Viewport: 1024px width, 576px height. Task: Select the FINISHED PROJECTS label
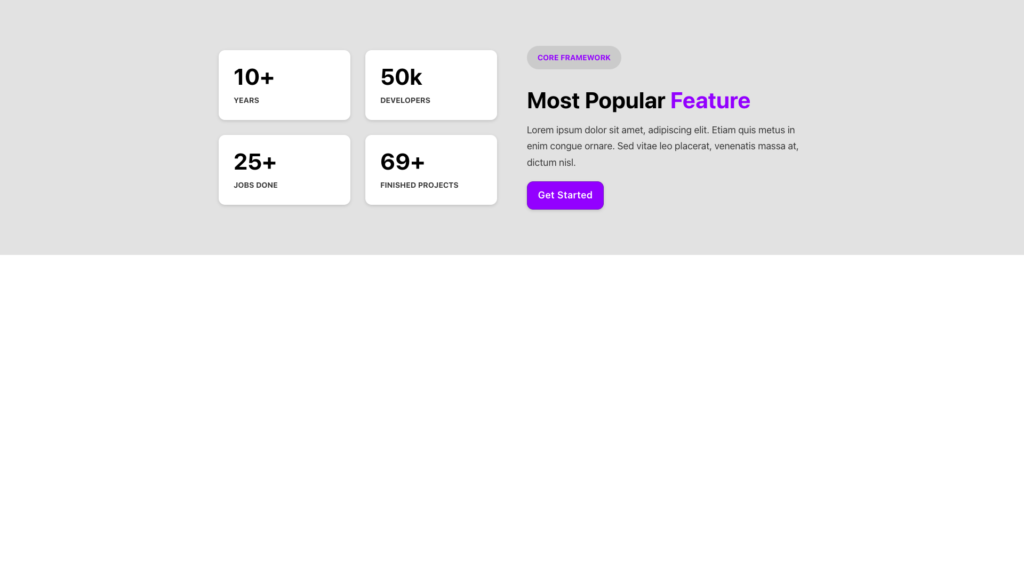click(x=419, y=186)
